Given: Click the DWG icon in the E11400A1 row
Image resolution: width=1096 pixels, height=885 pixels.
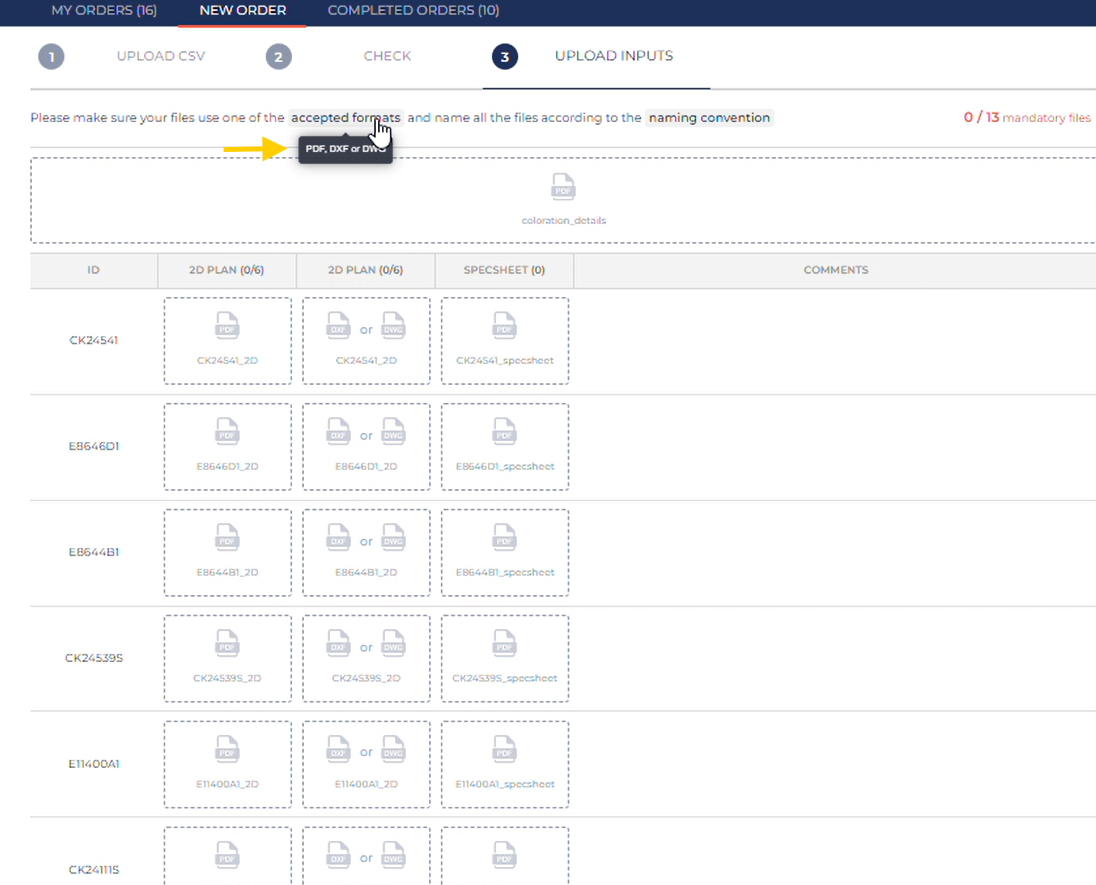Looking at the screenshot, I should coord(393,750).
